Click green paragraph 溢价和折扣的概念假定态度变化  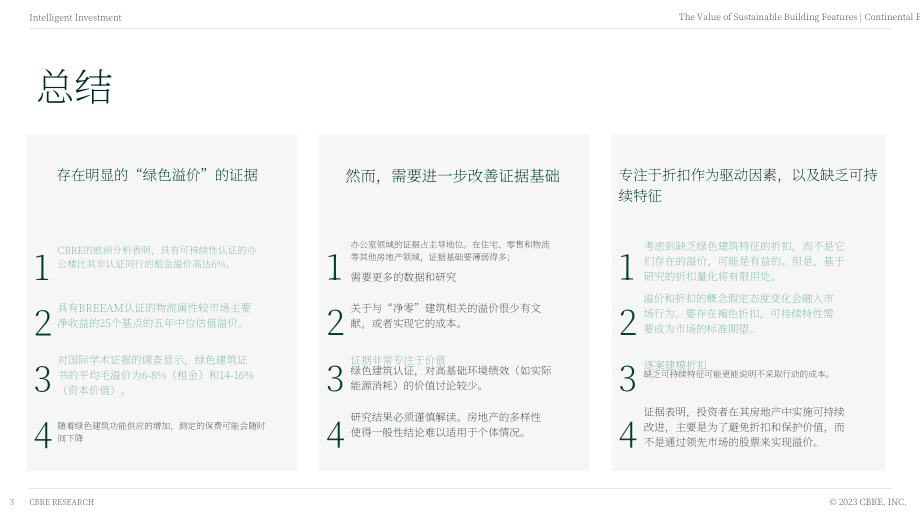(x=738, y=313)
